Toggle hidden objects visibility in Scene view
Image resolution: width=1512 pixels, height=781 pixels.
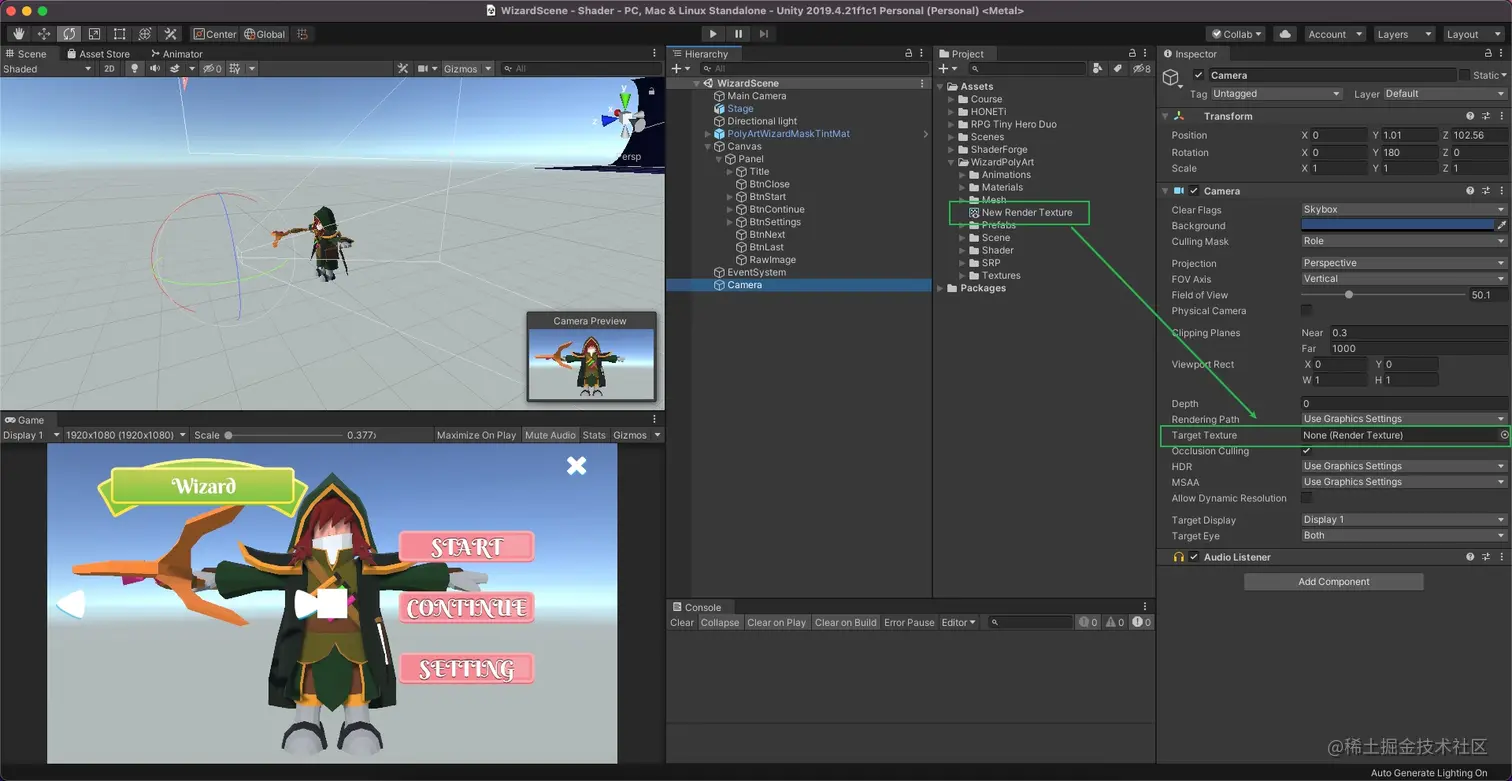coord(212,69)
